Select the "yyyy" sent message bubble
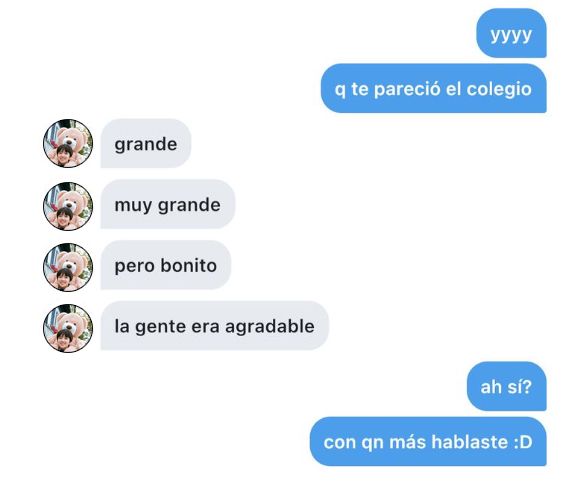Image resolution: width=583 pixels, height=504 pixels. click(x=511, y=33)
